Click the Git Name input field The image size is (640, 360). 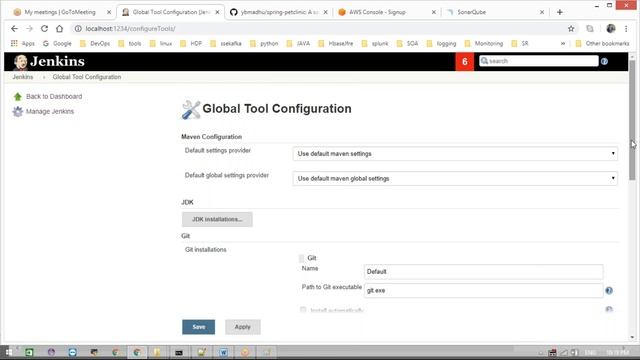pos(483,272)
